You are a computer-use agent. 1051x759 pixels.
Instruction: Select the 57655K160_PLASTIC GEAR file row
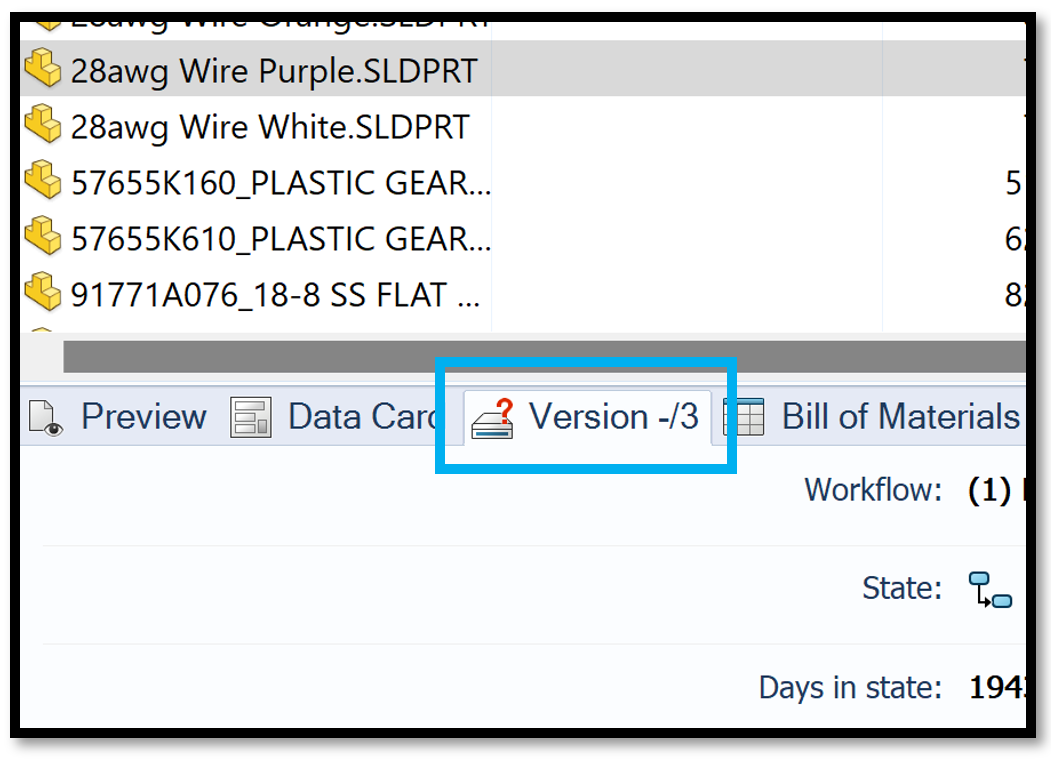click(280, 183)
